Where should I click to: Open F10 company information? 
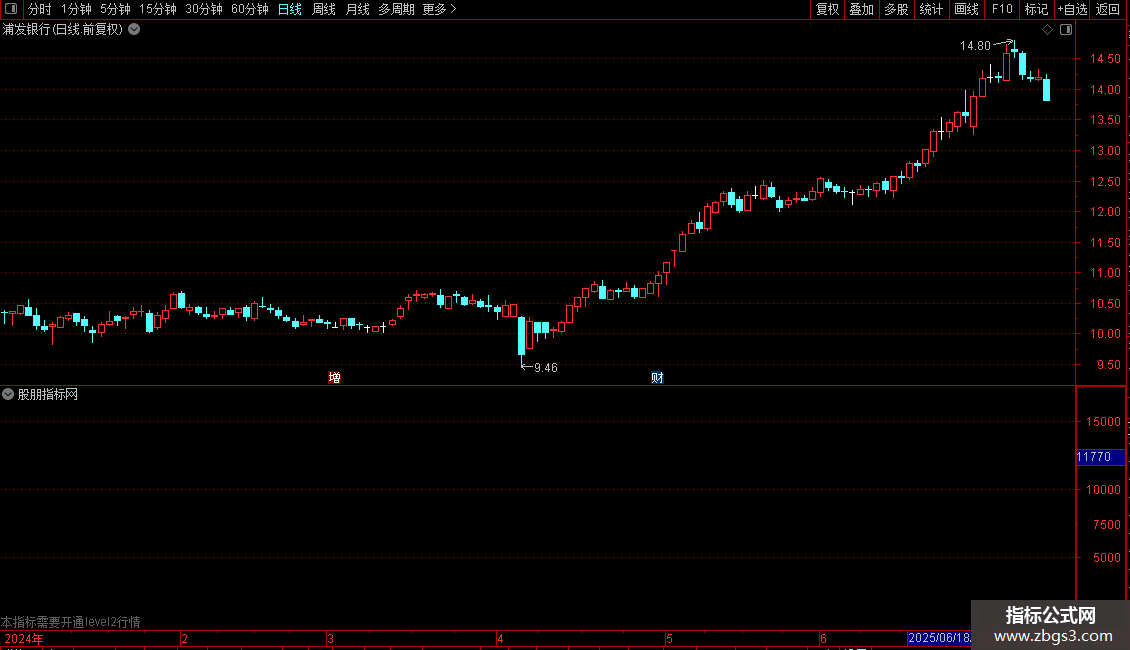(1002, 9)
